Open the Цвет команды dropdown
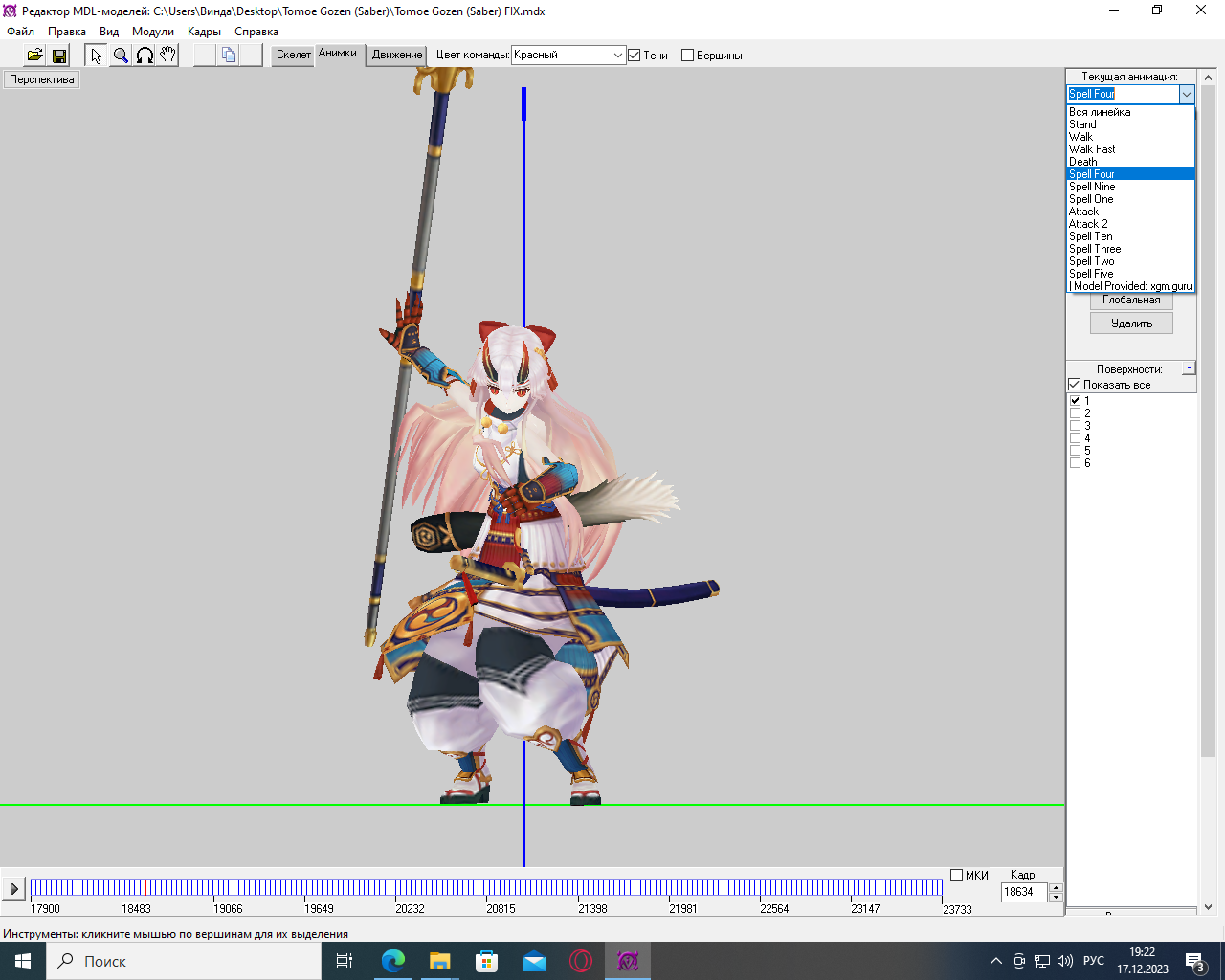 tap(568, 56)
